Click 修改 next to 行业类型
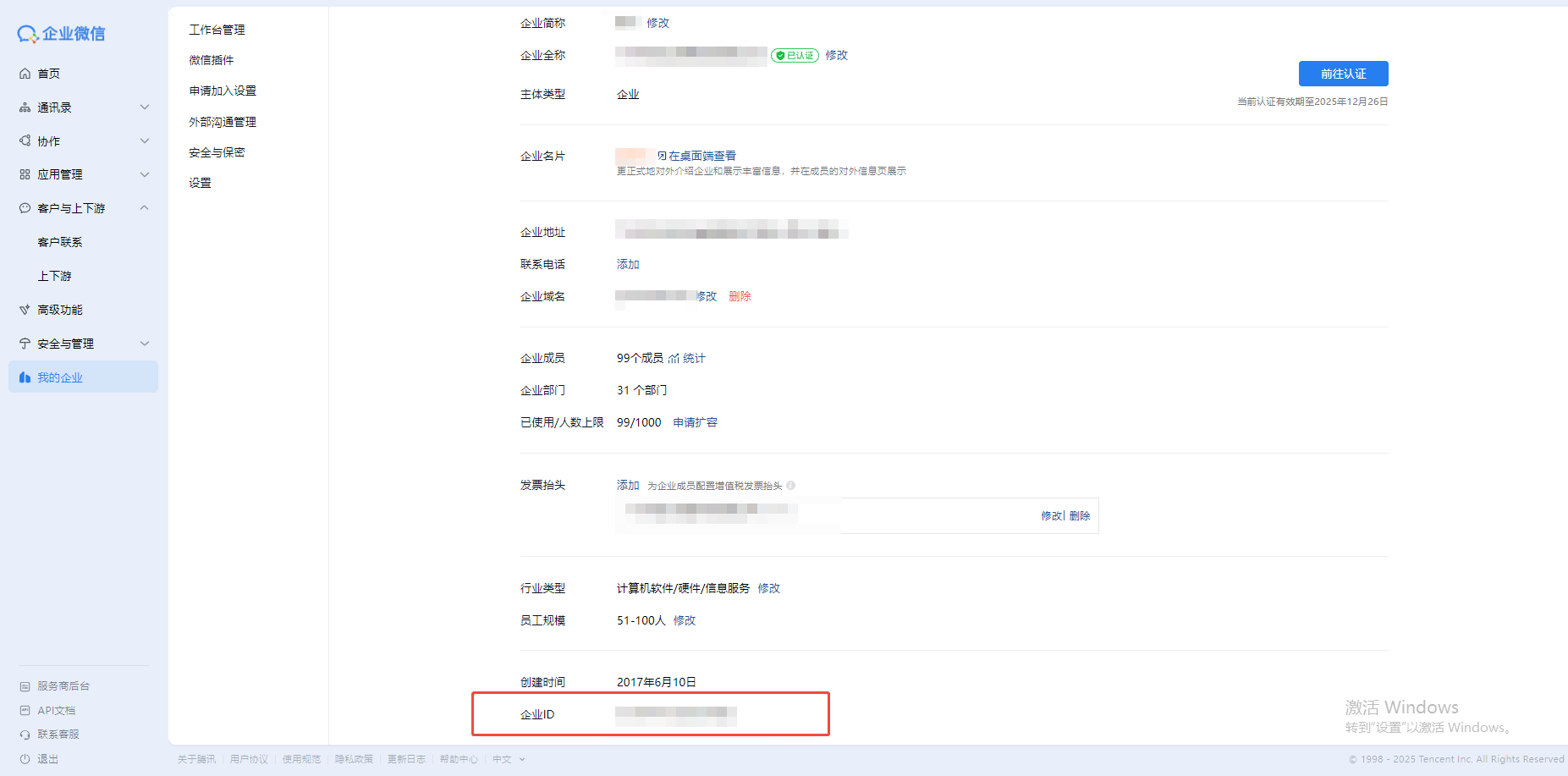Viewport: 1568px width, 776px height. [769, 588]
